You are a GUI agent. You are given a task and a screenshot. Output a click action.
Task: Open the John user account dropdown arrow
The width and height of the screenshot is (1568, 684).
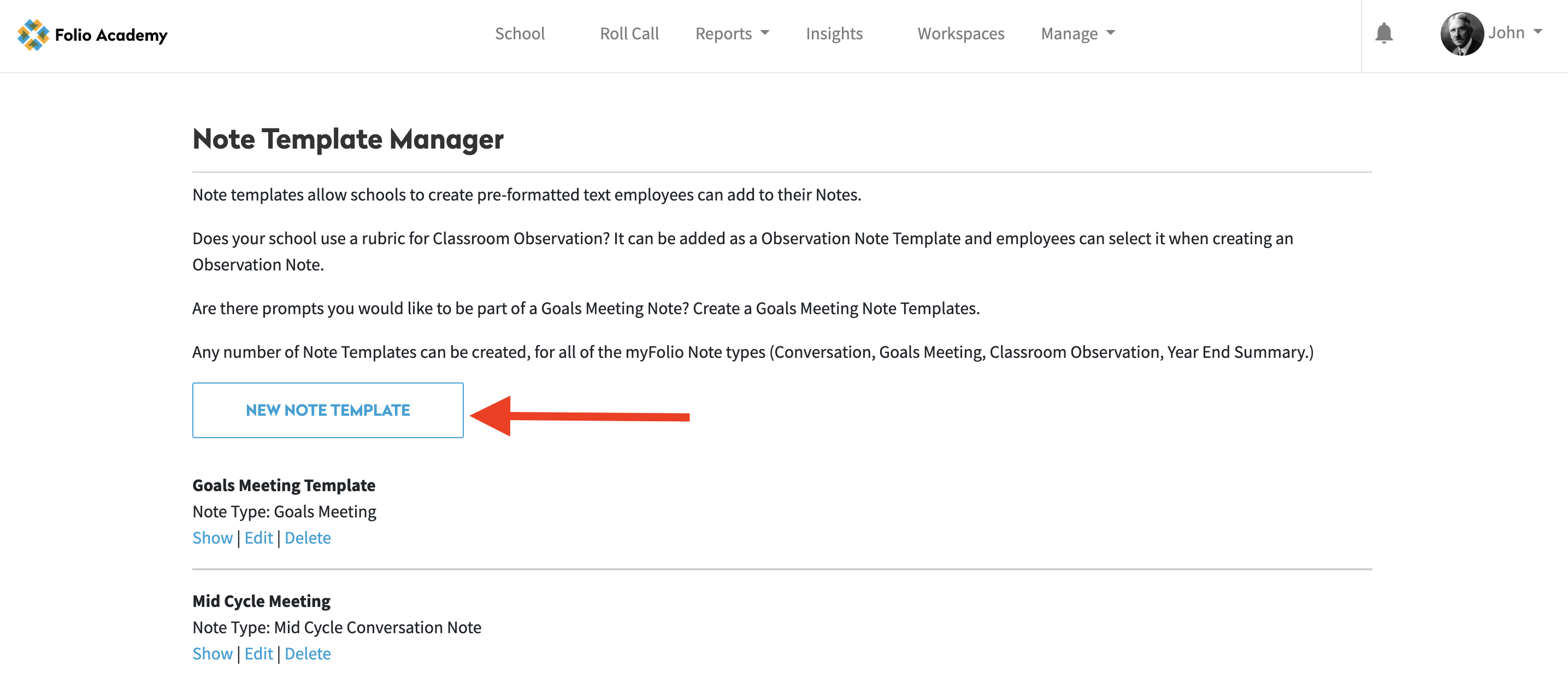click(x=1537, y=32)
